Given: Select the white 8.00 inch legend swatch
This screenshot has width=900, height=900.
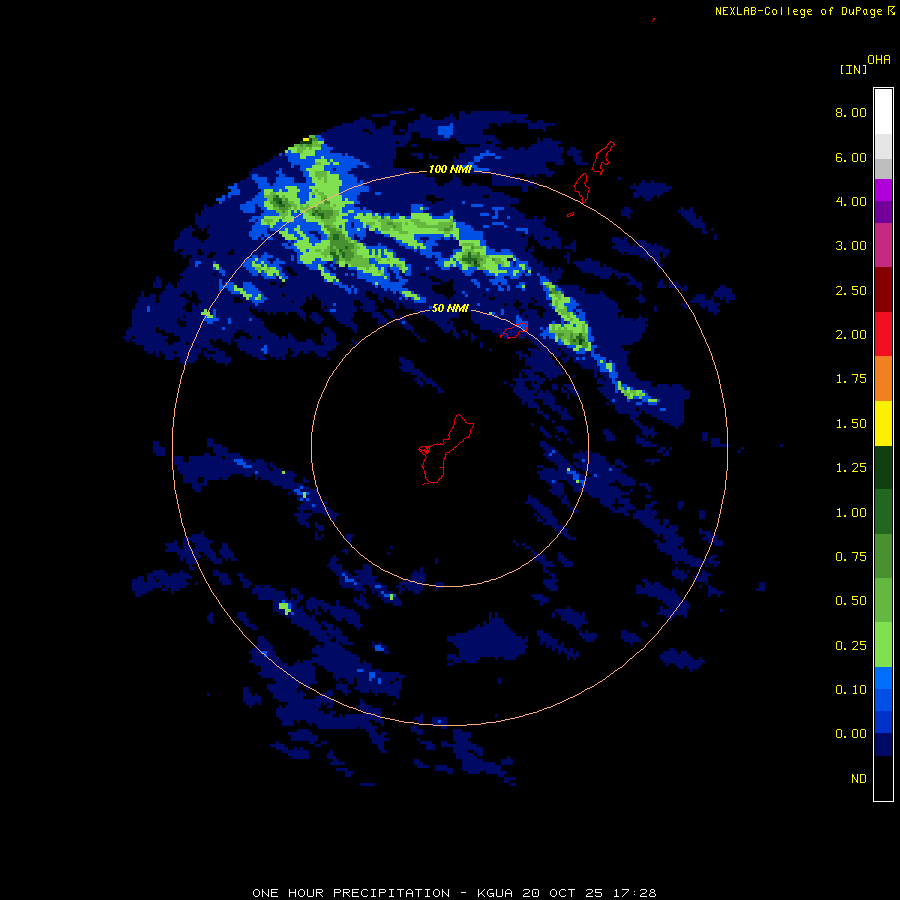Looking at the screenshot, I should (x=883, y=112).
